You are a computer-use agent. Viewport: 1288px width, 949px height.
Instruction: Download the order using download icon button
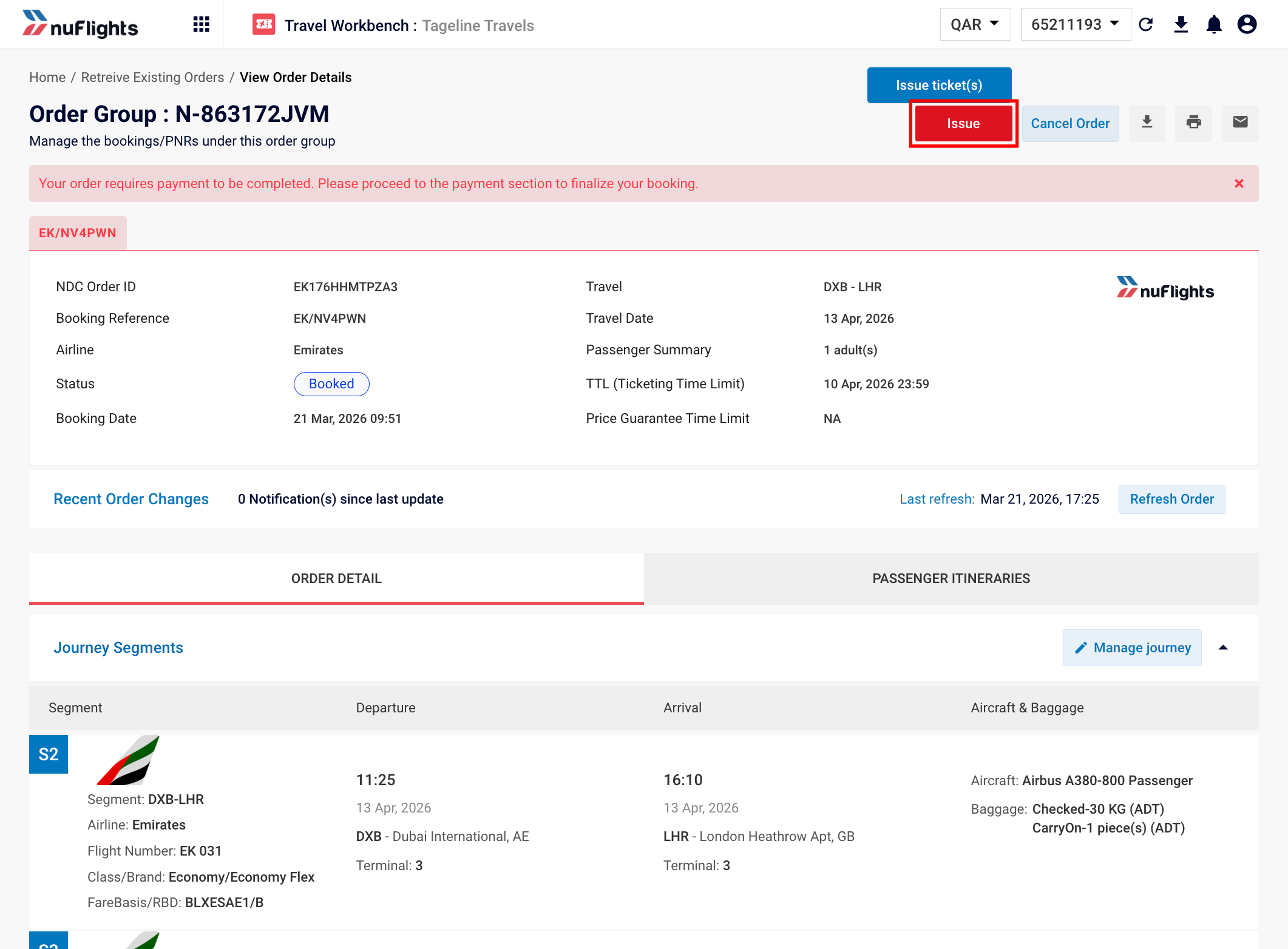[1147, 123]
